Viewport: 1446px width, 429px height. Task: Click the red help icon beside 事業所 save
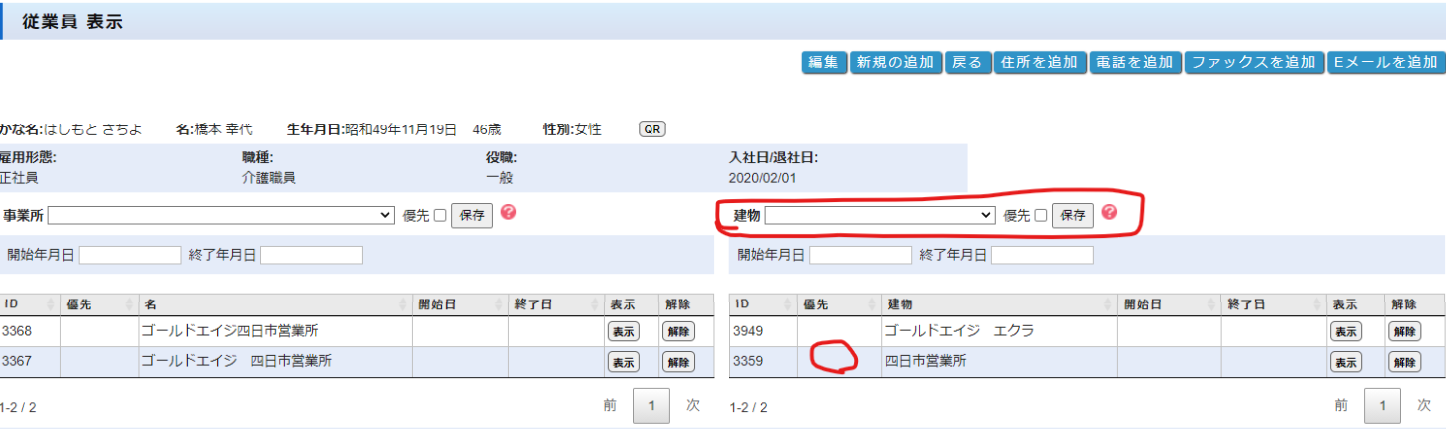[x=508, y=213]
